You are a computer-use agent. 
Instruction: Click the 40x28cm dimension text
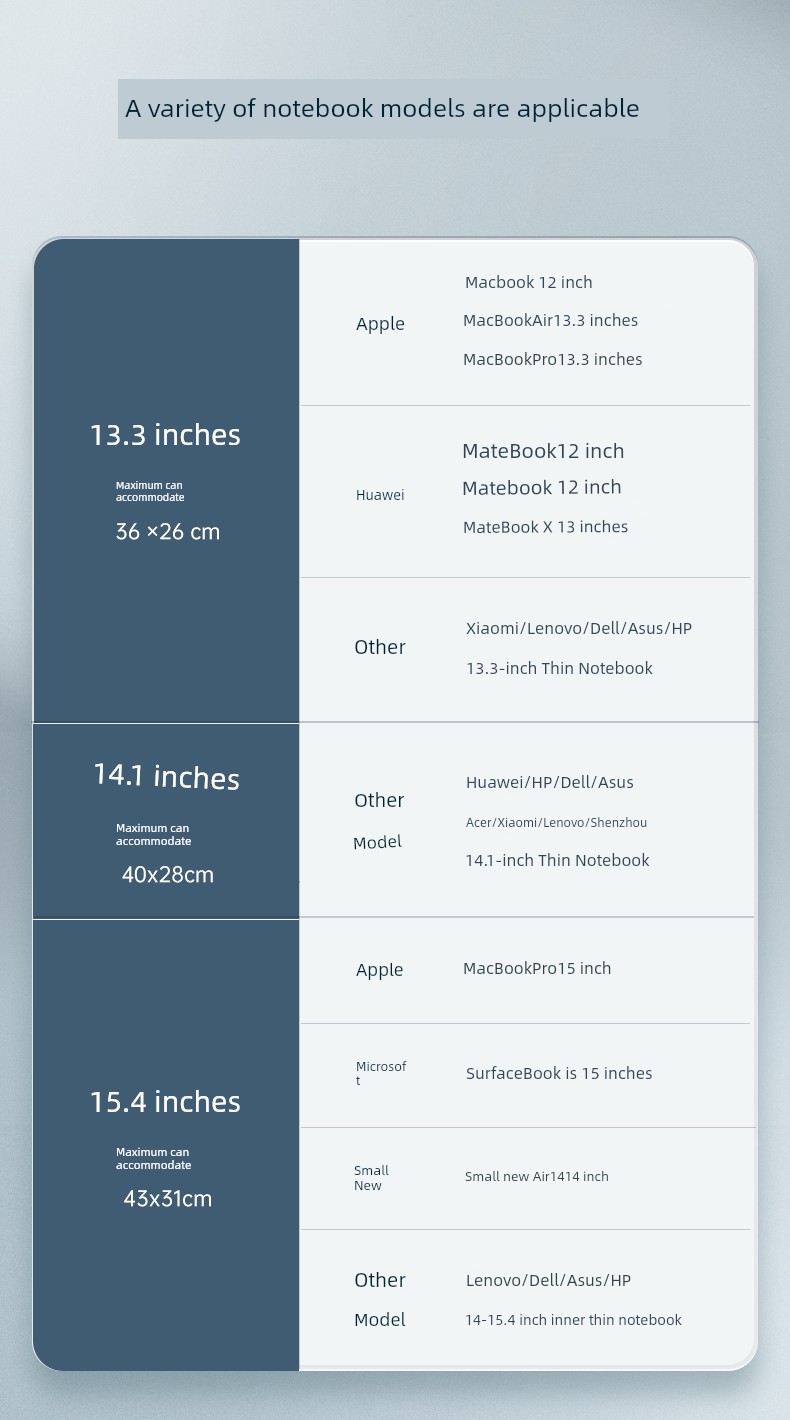[168, 875]
